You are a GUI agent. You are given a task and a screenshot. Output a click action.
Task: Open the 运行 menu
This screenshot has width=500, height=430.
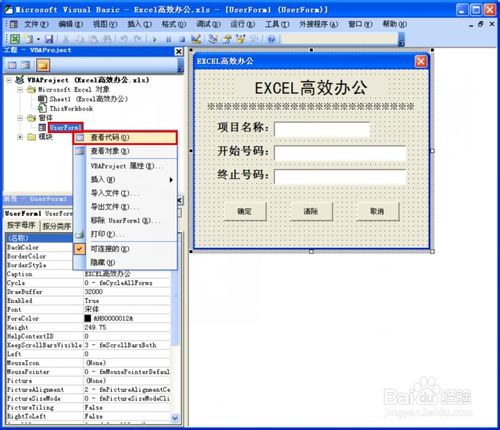click(243, 24)
